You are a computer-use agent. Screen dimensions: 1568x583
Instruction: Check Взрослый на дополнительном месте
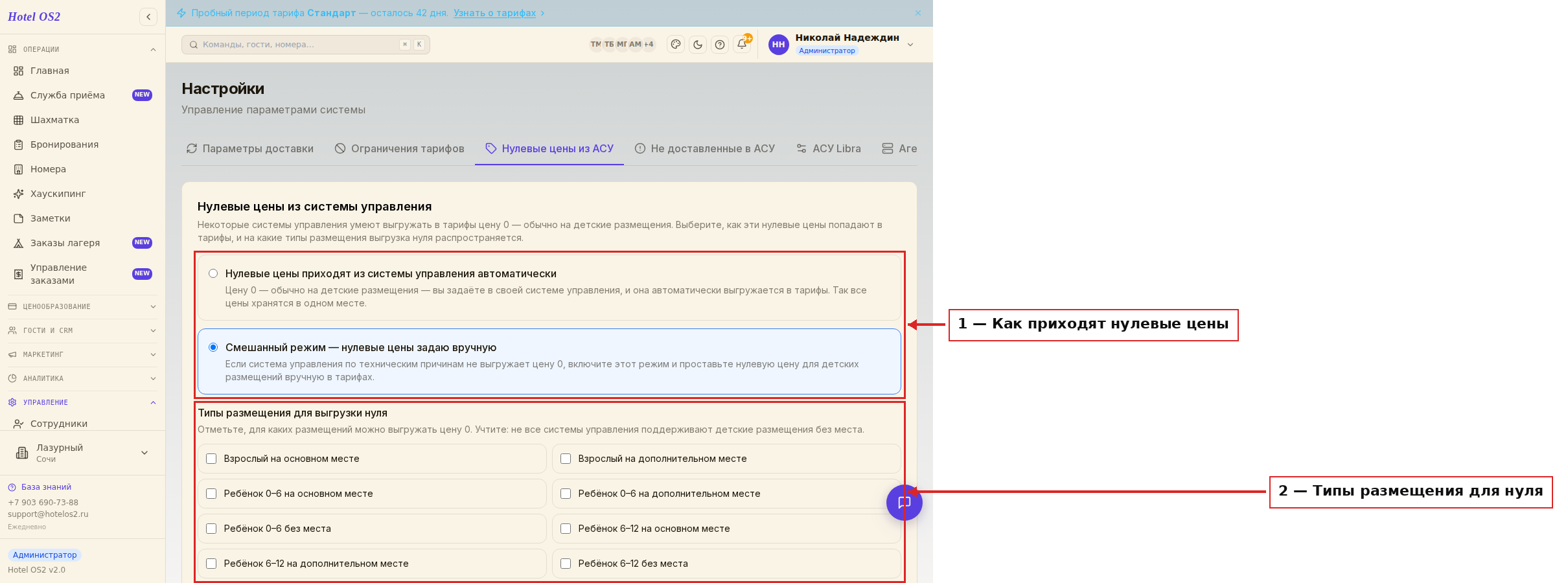(x=566, y=459)
